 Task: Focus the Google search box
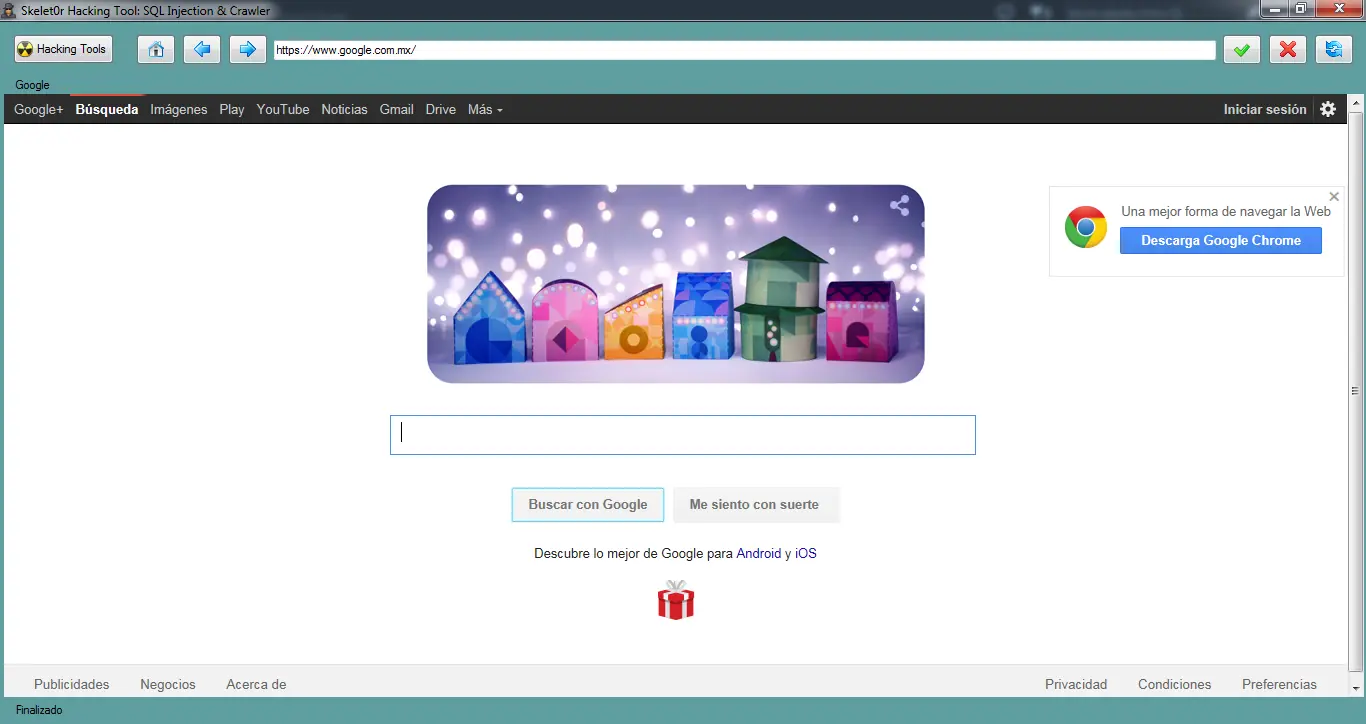pyautogui.click(x=683, y=435)
